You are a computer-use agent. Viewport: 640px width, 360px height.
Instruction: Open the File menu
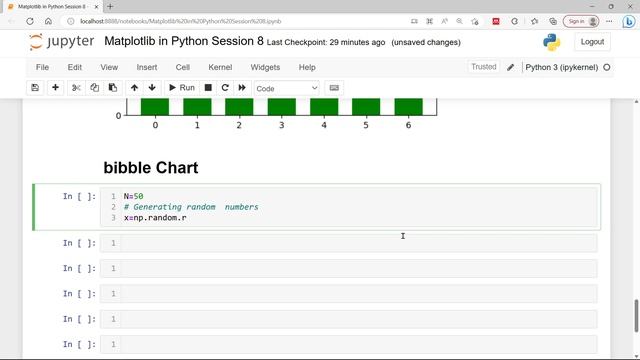tap(42, 67)
